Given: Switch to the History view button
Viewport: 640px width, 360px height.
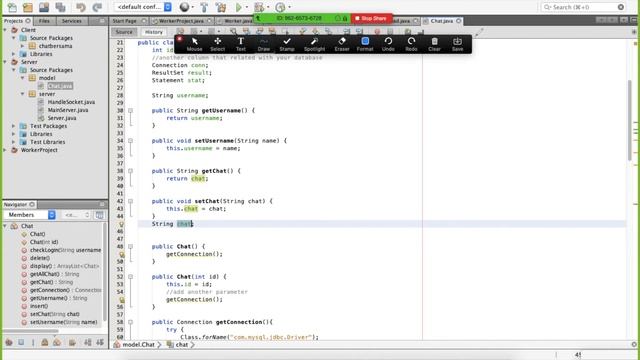Looking at the screenshot, I should click(154, 32).
